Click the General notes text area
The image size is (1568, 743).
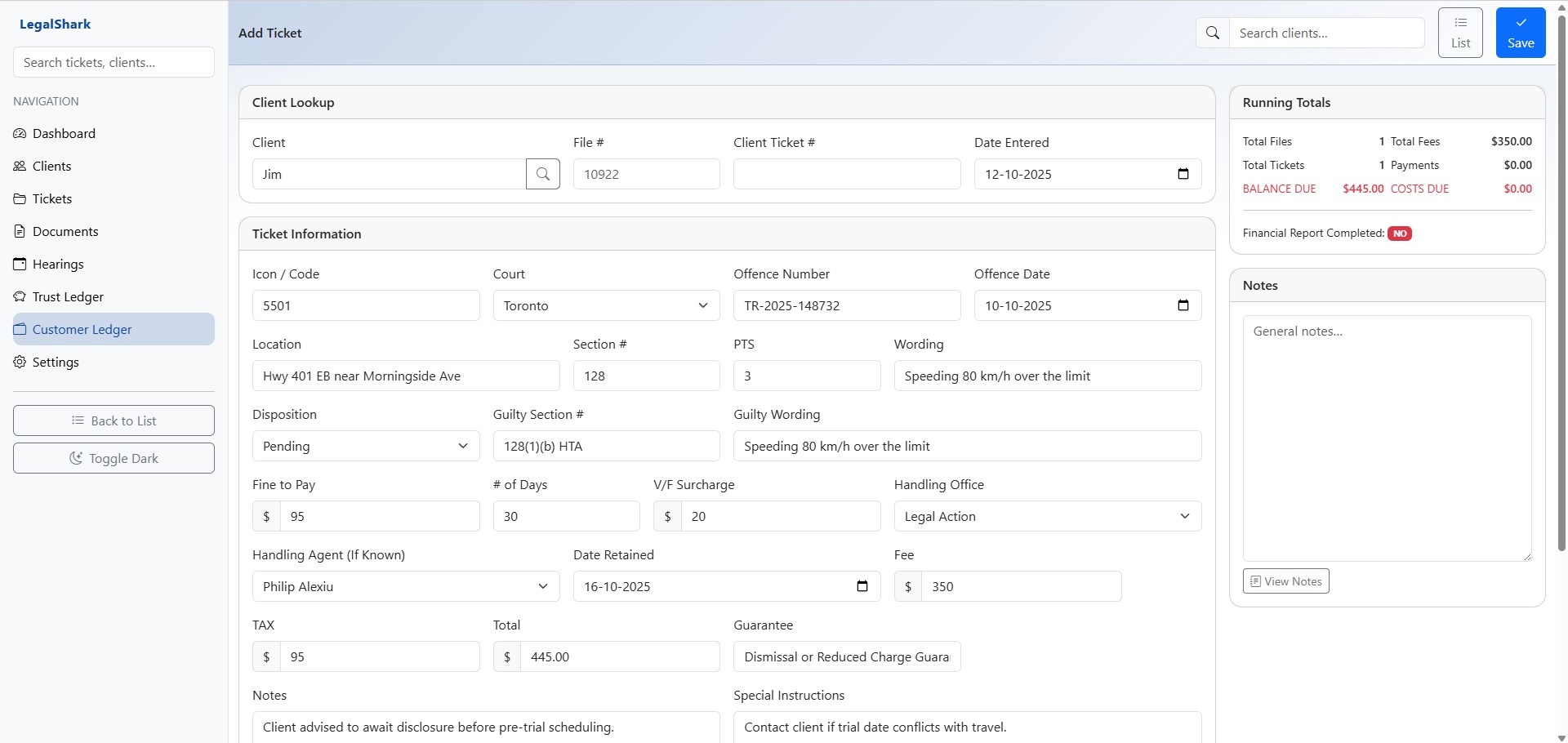coord(1386,438)
